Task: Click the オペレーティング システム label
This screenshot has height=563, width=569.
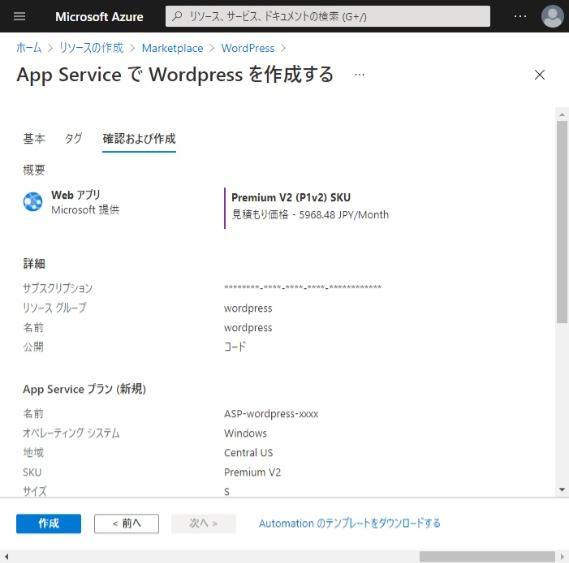Action: point(71,433)
